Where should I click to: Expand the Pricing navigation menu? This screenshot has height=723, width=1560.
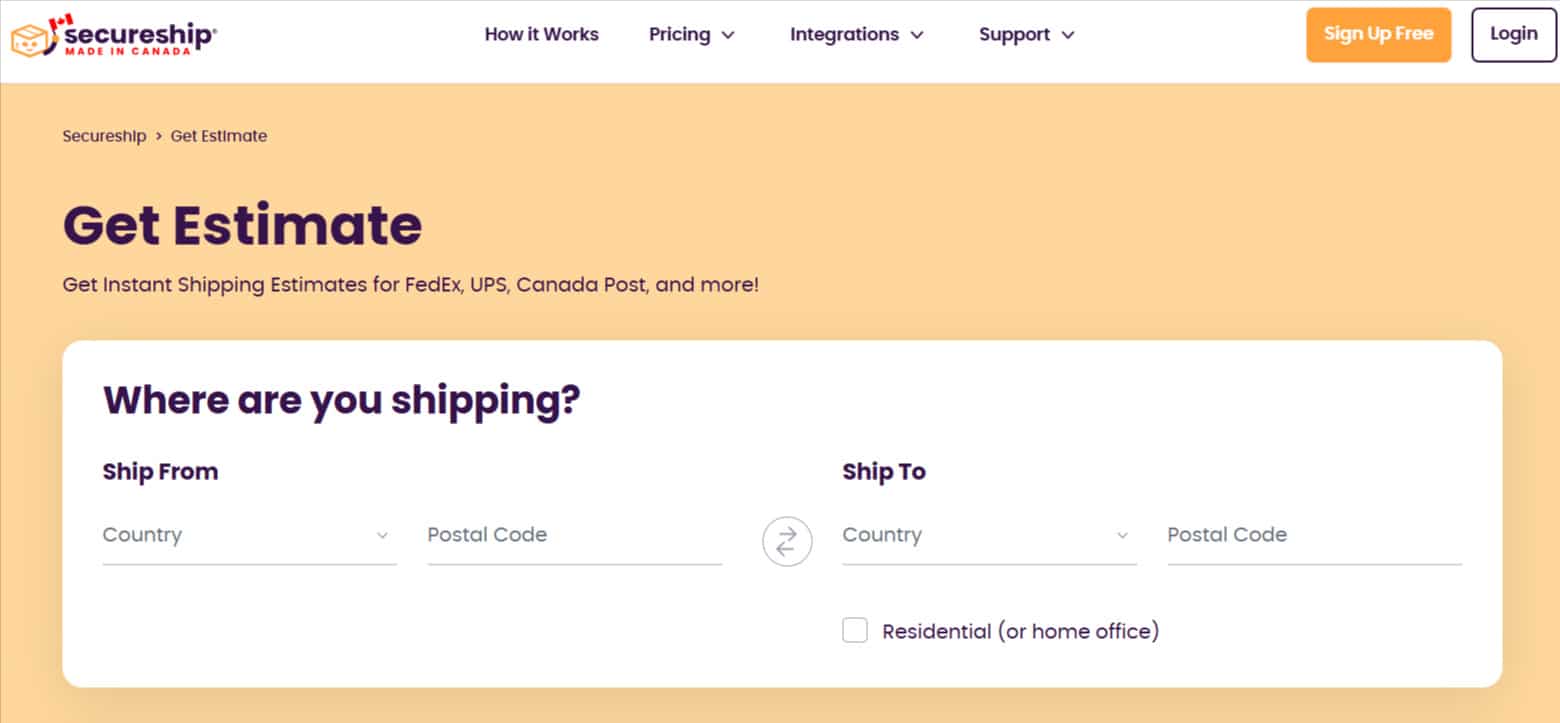[680, 34]
